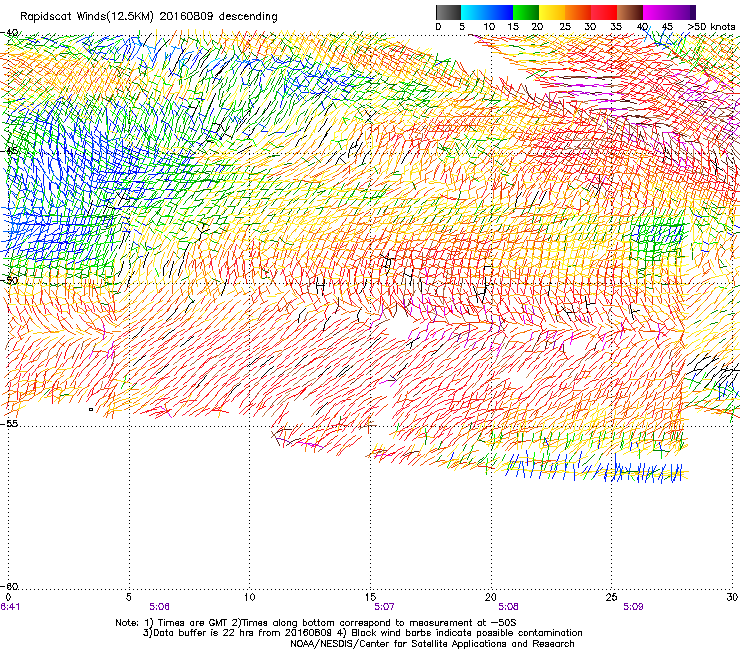The width and height of the screenshot is (740, 650).
Task: Click the '-45' latitude axis label
Action: tap(10, 152)
